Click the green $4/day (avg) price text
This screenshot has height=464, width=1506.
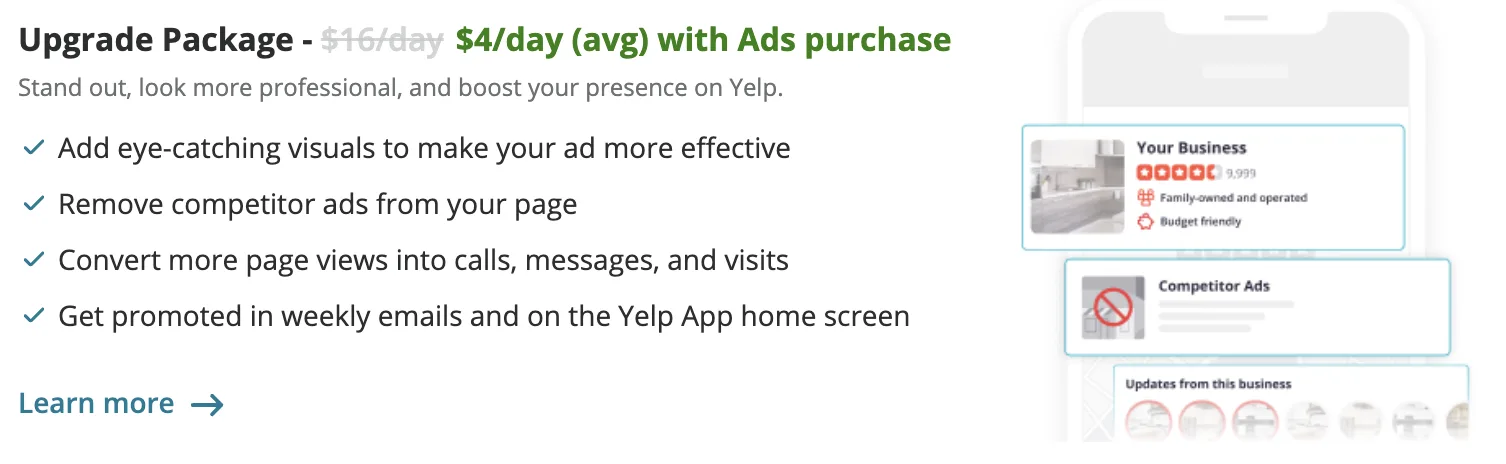pos(552,40)
